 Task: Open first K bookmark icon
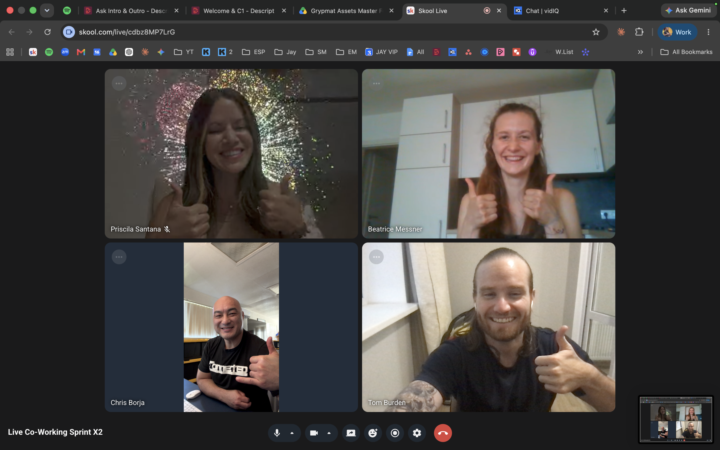(x=206, y=52)
